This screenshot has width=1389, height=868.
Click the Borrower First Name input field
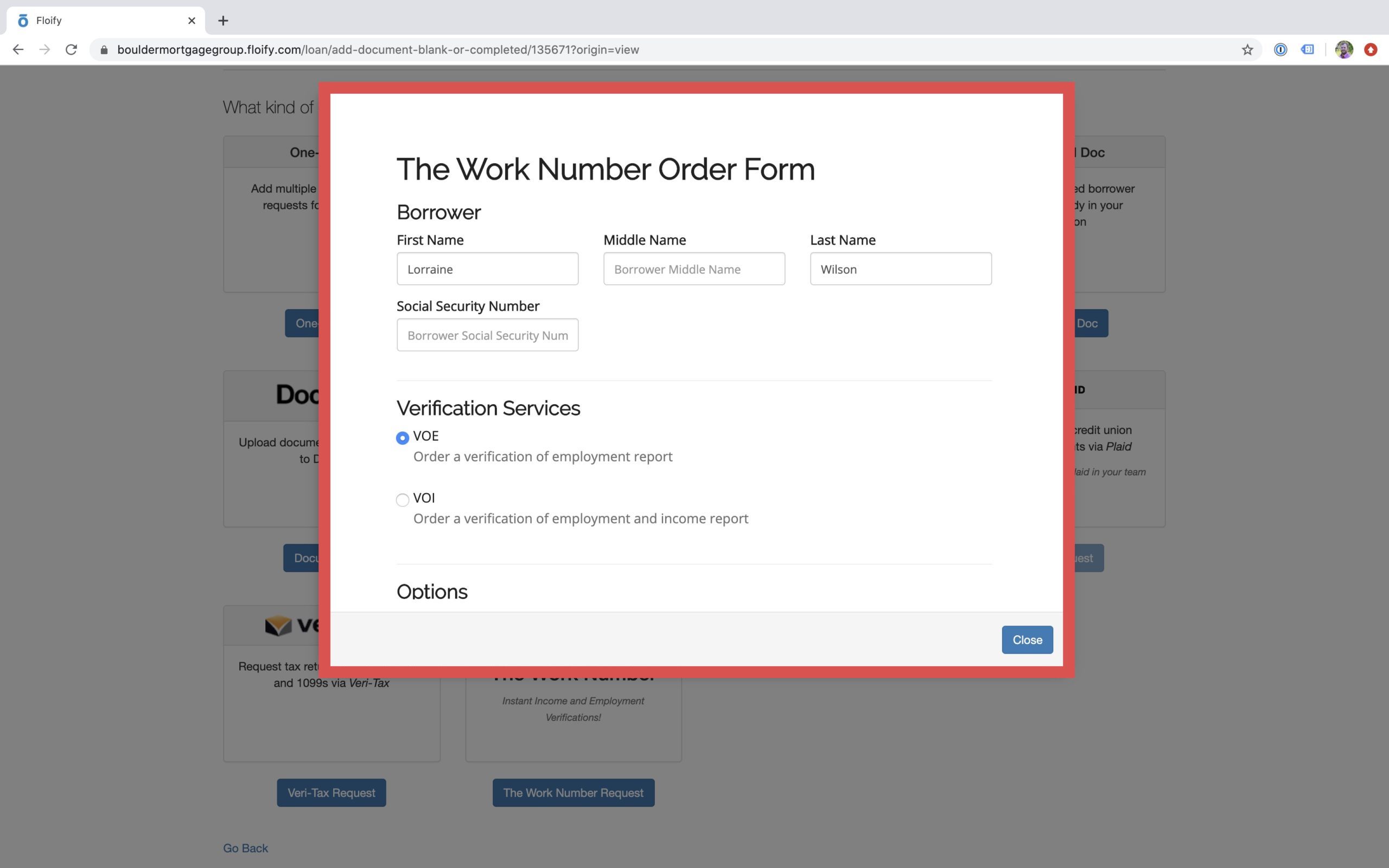click(x=487, y=268)
